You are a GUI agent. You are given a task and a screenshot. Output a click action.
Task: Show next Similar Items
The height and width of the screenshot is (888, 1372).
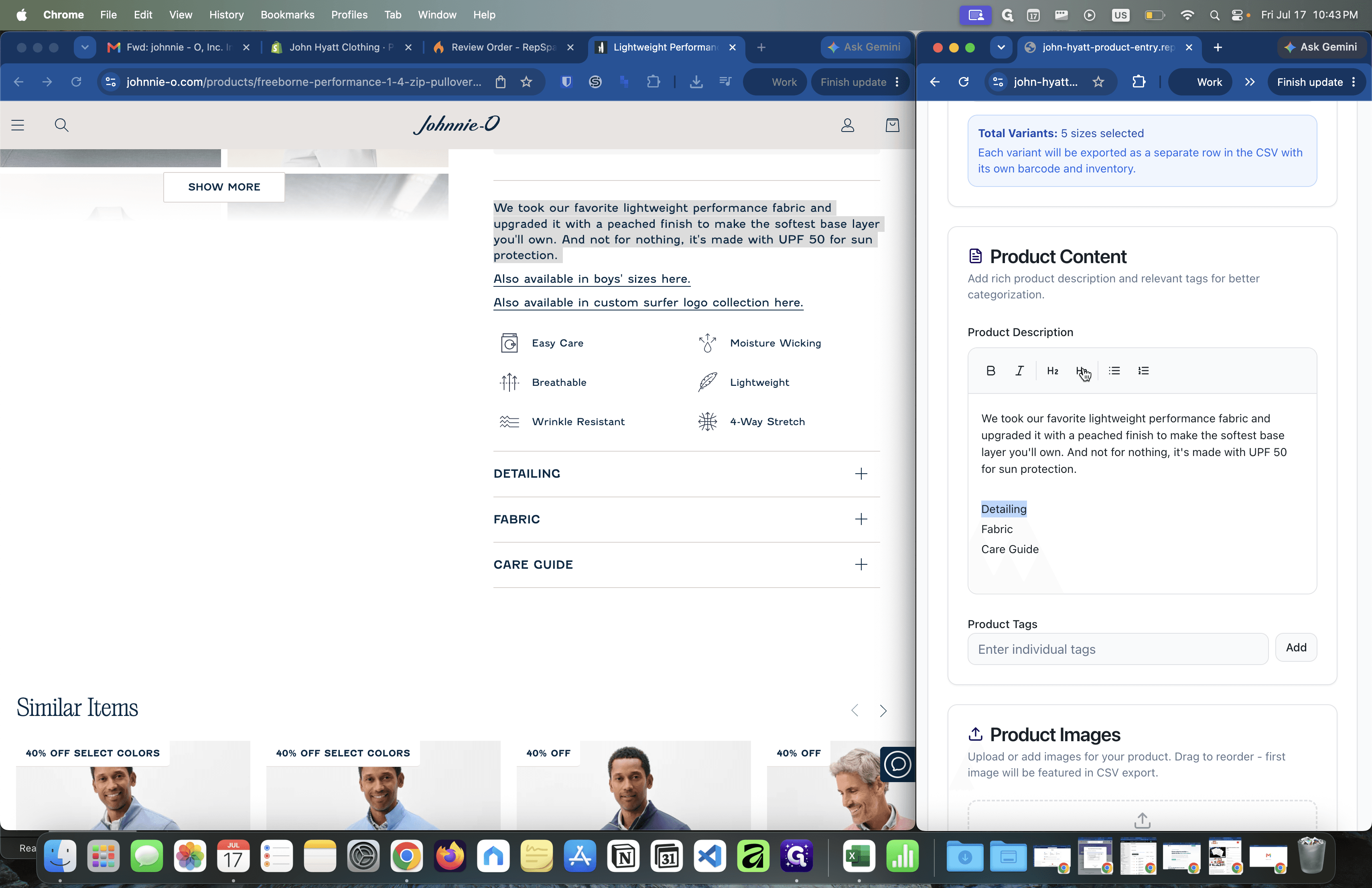tap(883, 710)
